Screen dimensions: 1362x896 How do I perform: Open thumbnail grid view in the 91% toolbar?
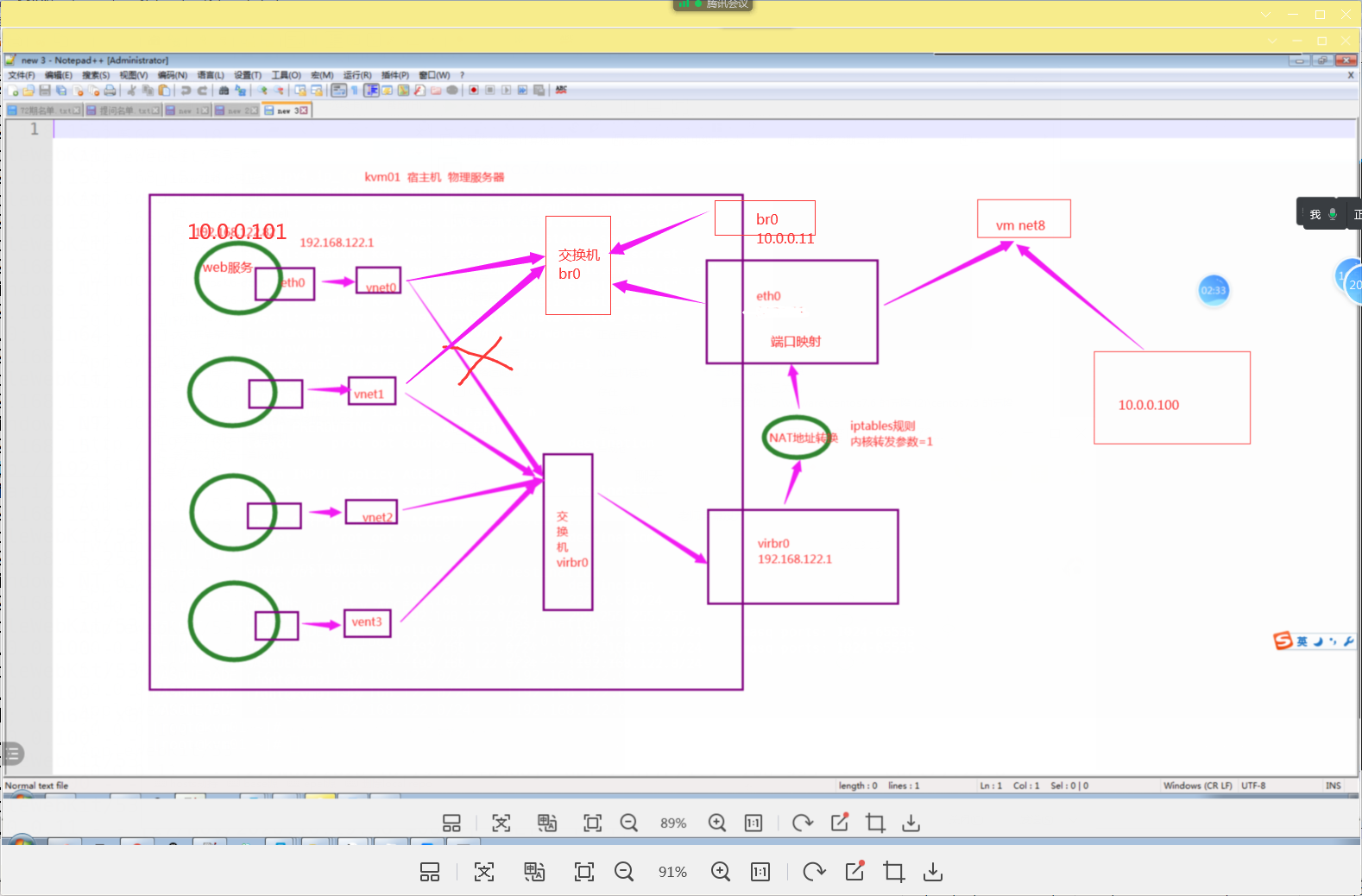[430, 872]
